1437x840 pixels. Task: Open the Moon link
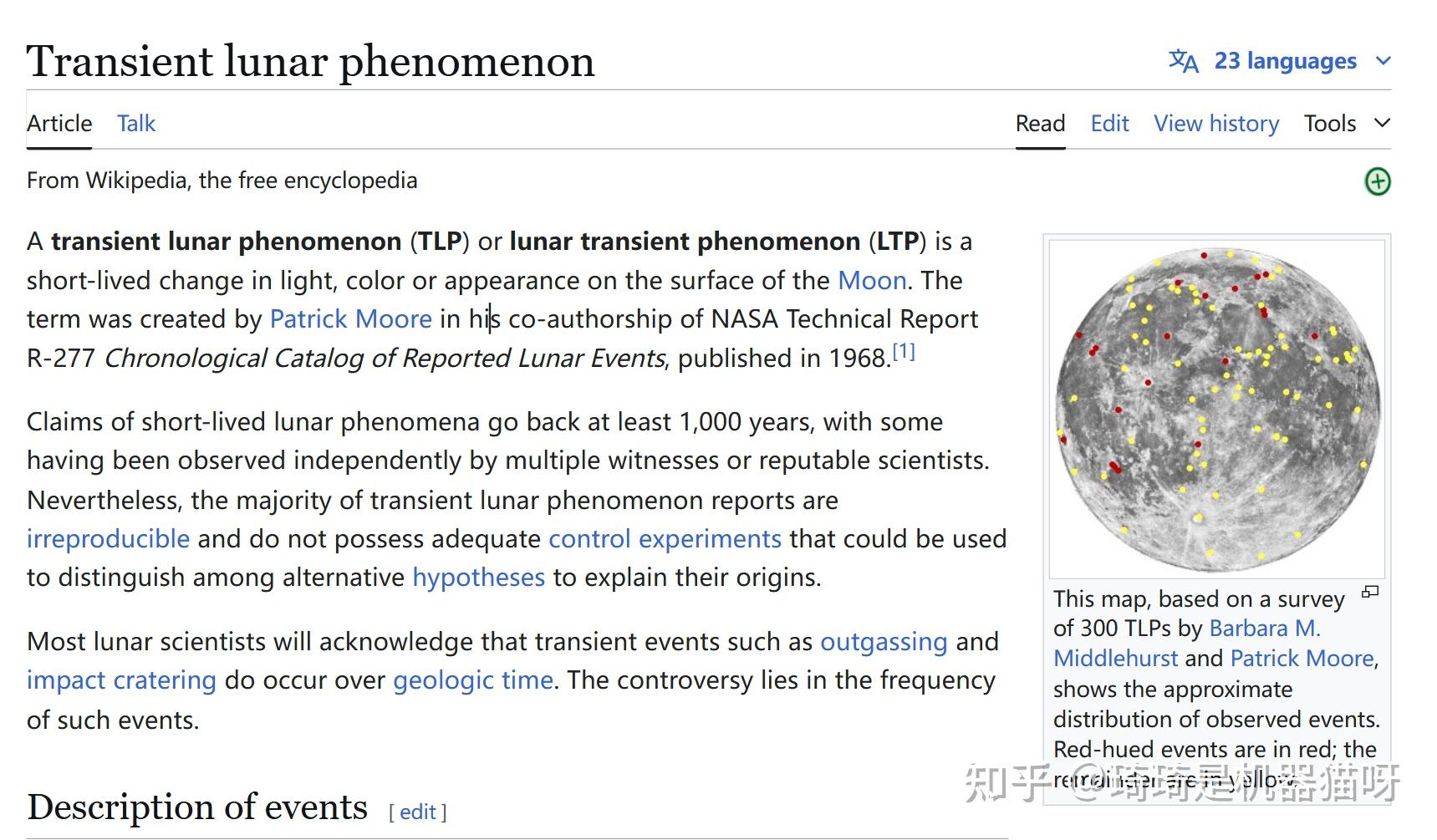pos(871,280)
